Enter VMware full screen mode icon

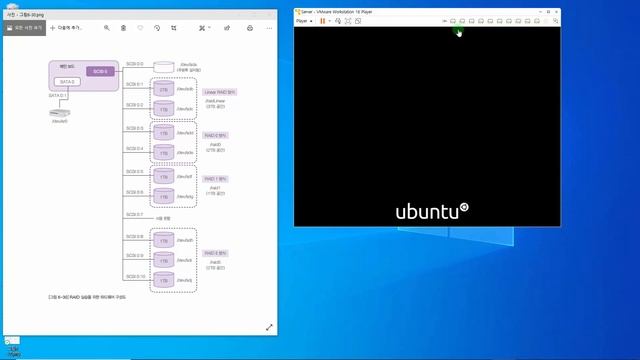click(348, 21)
